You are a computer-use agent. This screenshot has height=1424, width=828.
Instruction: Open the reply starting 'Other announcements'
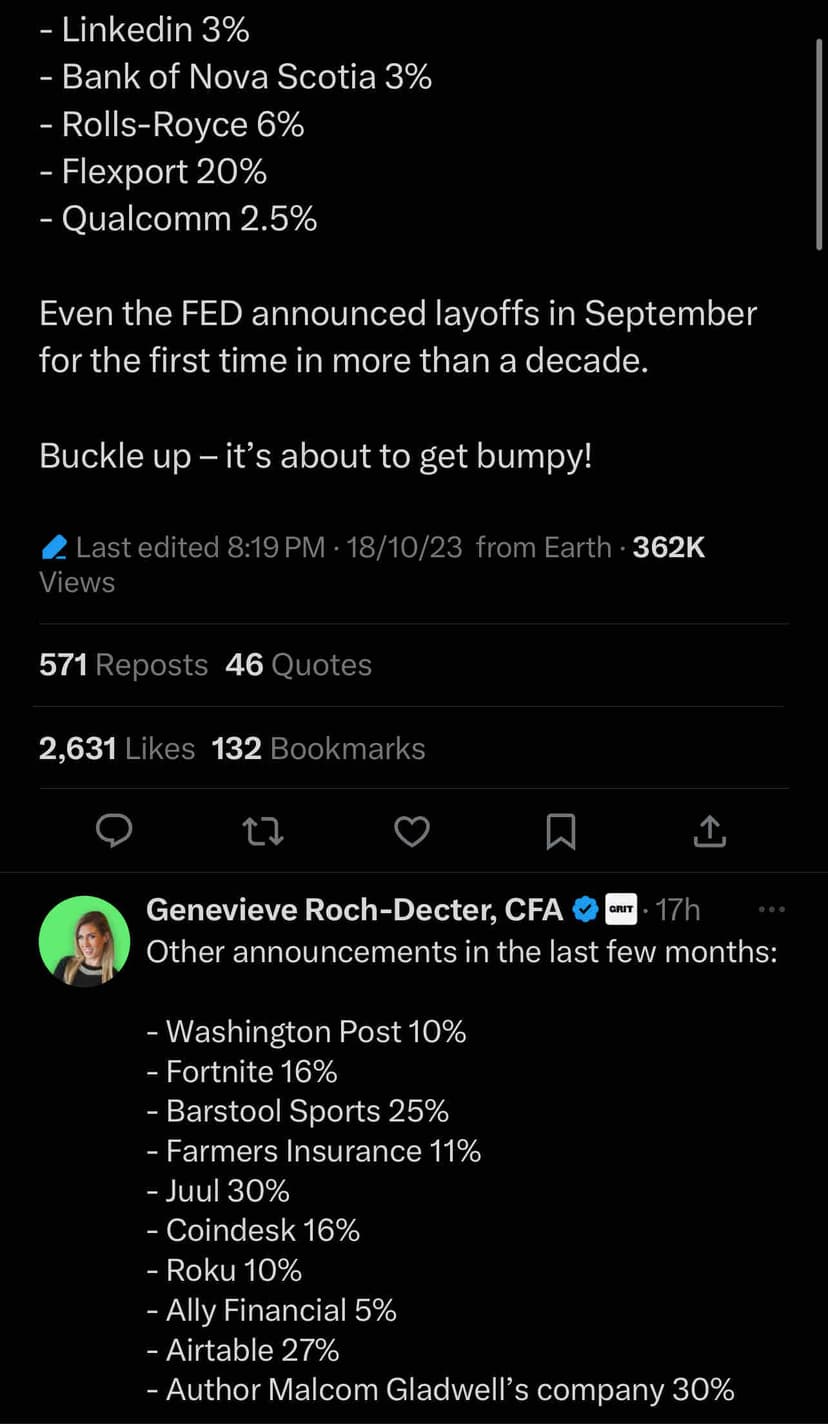click(x=461, y=952)
